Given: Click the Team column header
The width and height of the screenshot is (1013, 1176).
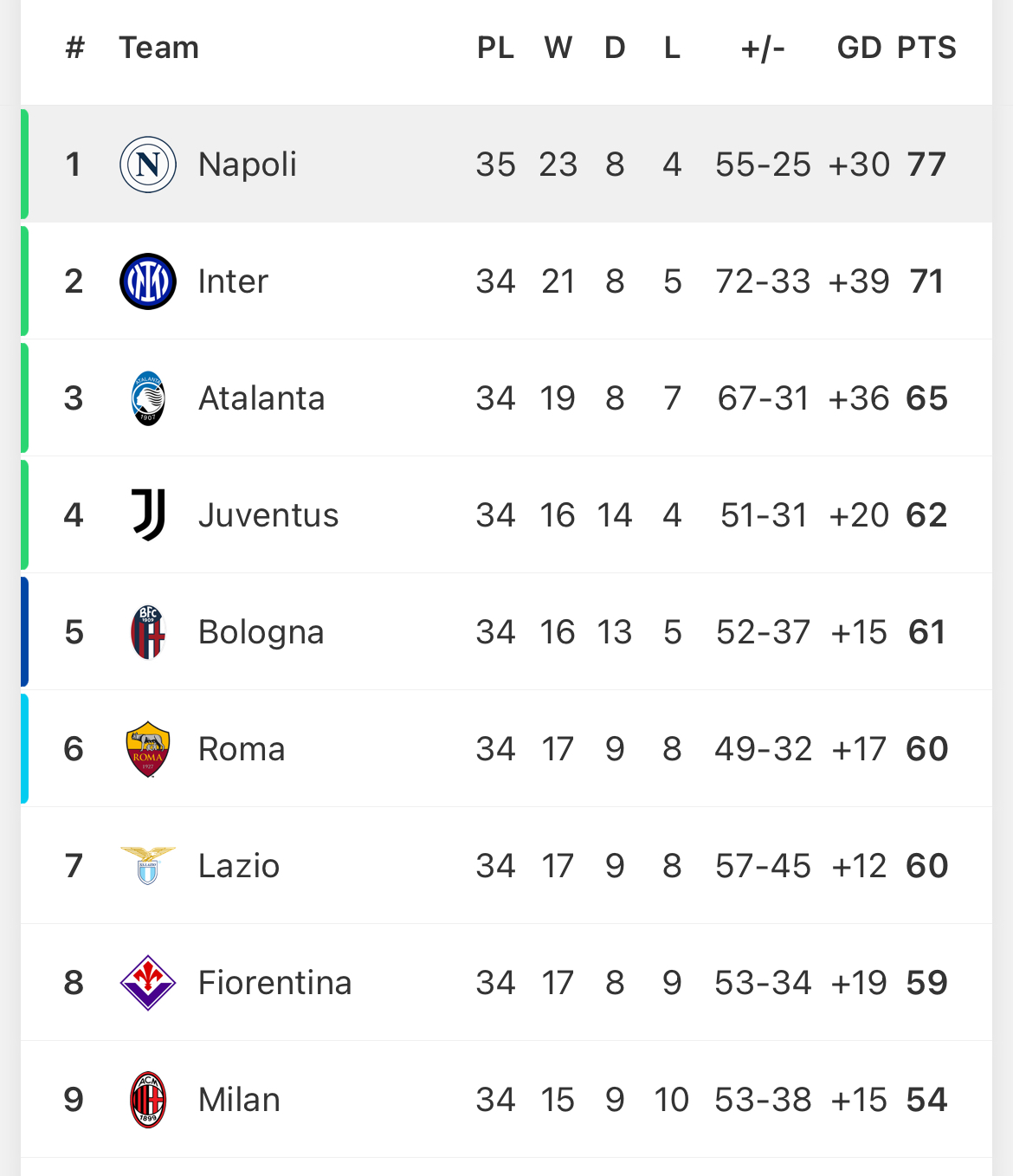Looking at the screenshot, I should [x=159, y=48].
